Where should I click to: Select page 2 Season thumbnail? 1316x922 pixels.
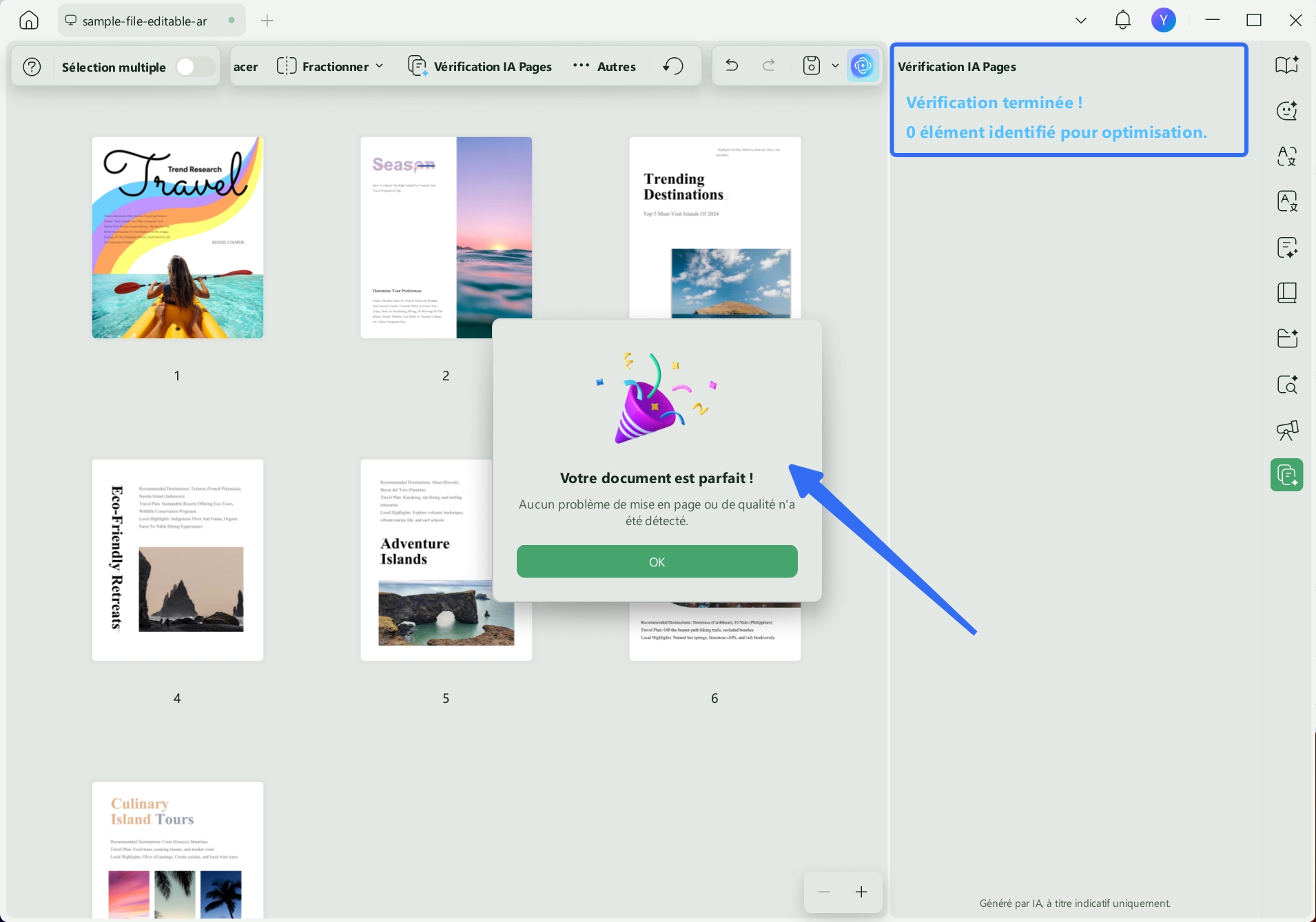tap(446, 238)
